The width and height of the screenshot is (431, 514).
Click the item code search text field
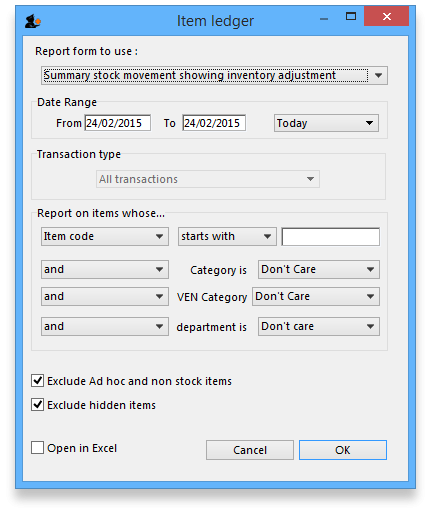tap(330, 237)
